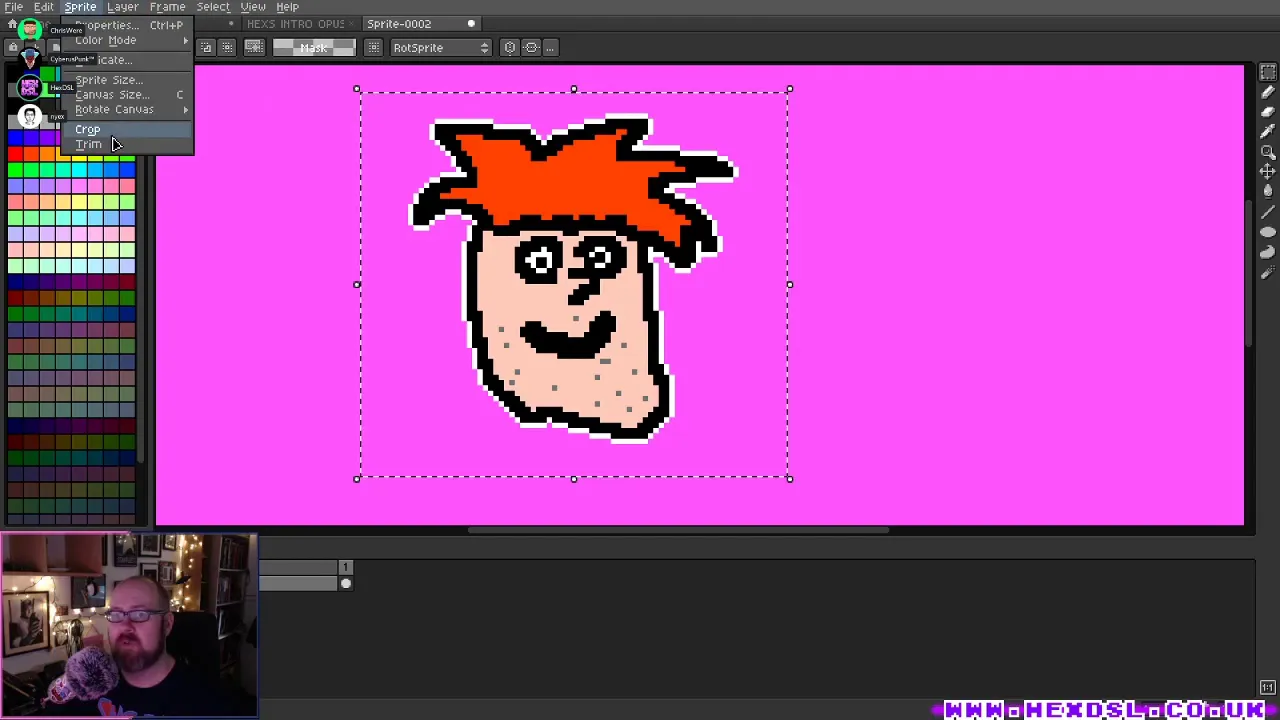Select the Blur/Jumble tool
This screenshot has height=720, width=1280.
coord(1267,272)
